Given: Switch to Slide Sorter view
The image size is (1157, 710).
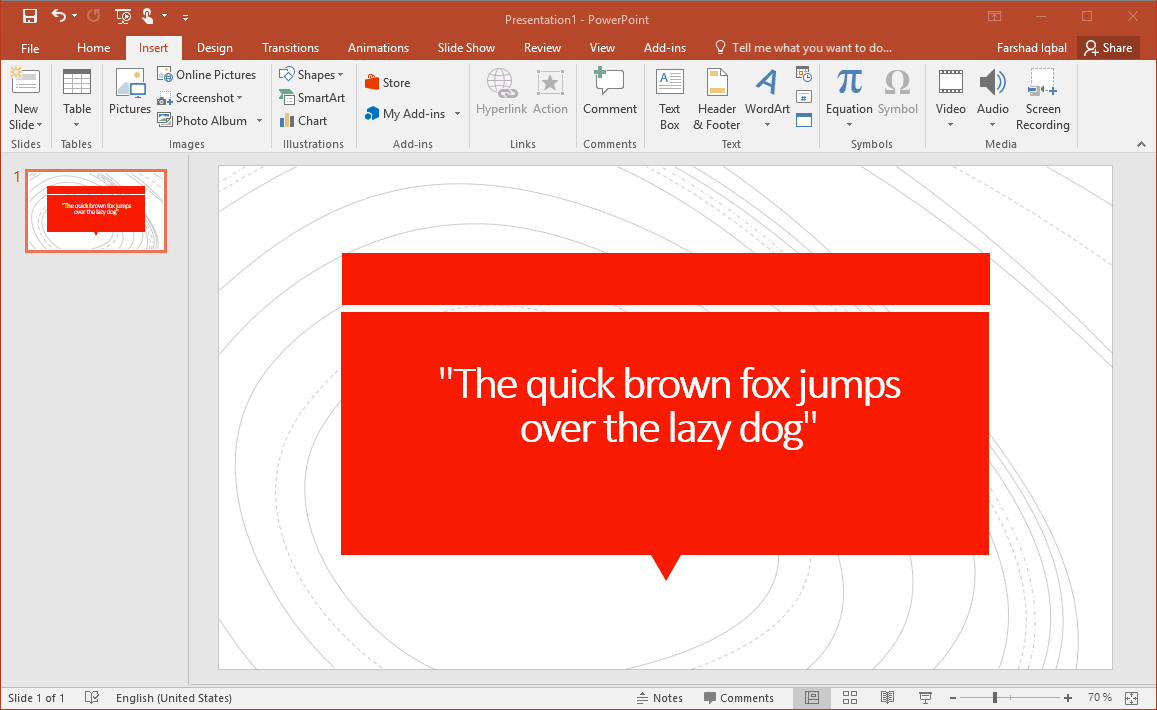Looking at the screenshot, I should pyautogui.click(x=850, y=697).
